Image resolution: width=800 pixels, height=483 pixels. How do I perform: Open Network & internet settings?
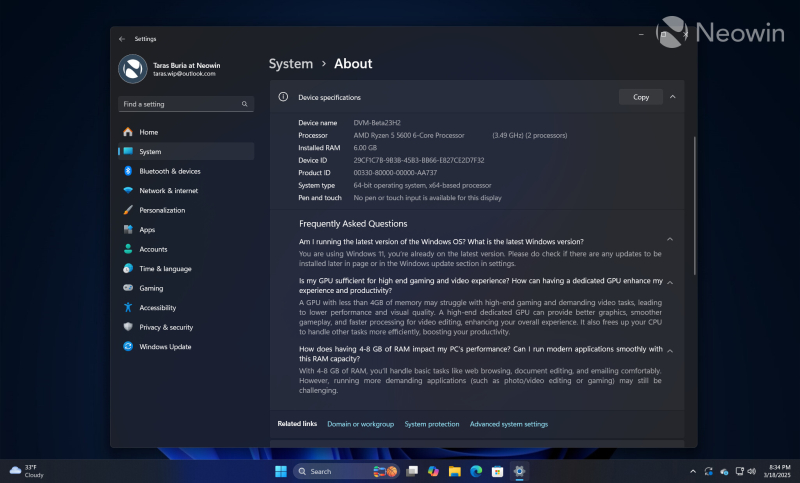point(168,190)
